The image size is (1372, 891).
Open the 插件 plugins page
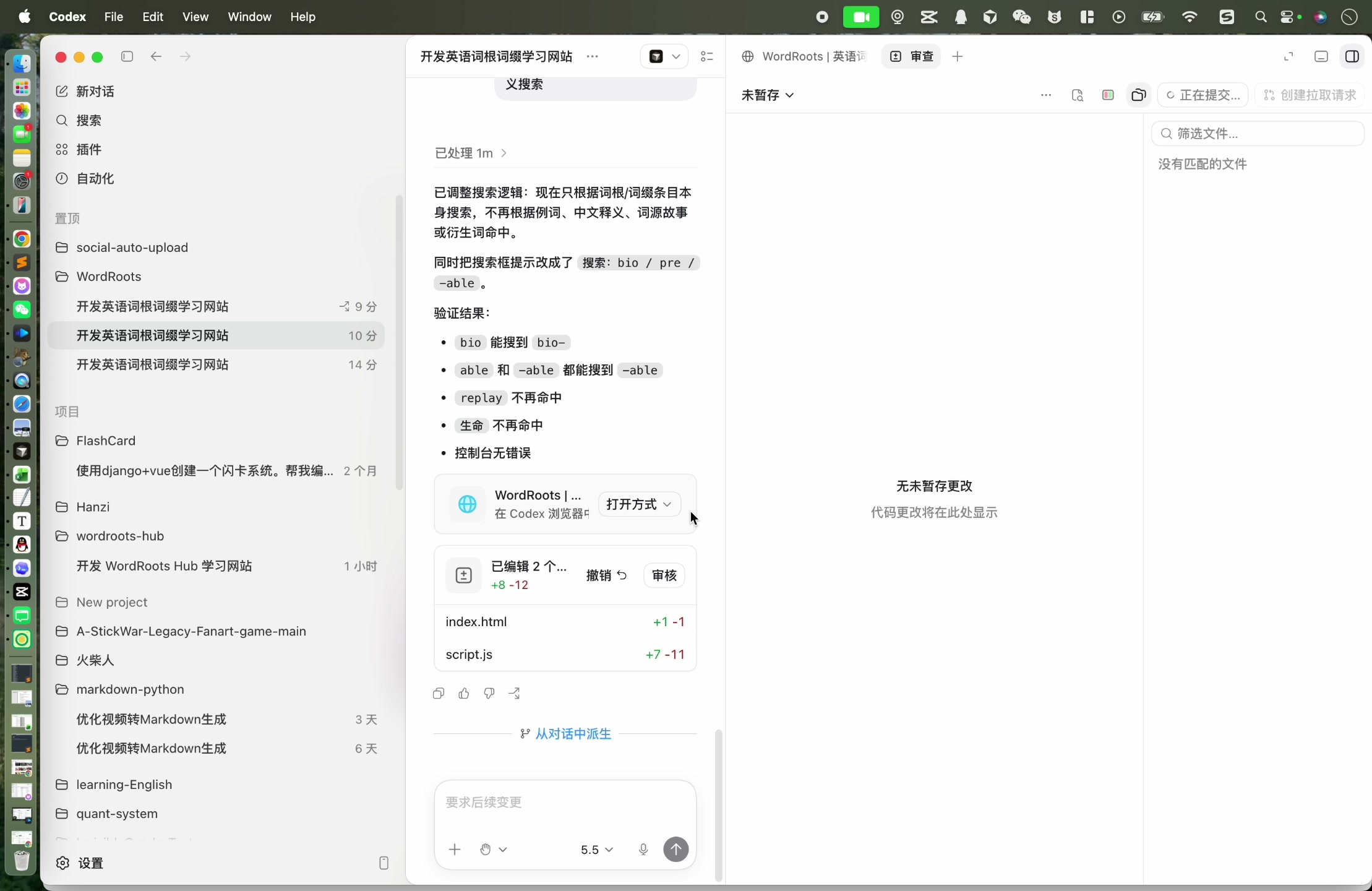coord(79,150)
